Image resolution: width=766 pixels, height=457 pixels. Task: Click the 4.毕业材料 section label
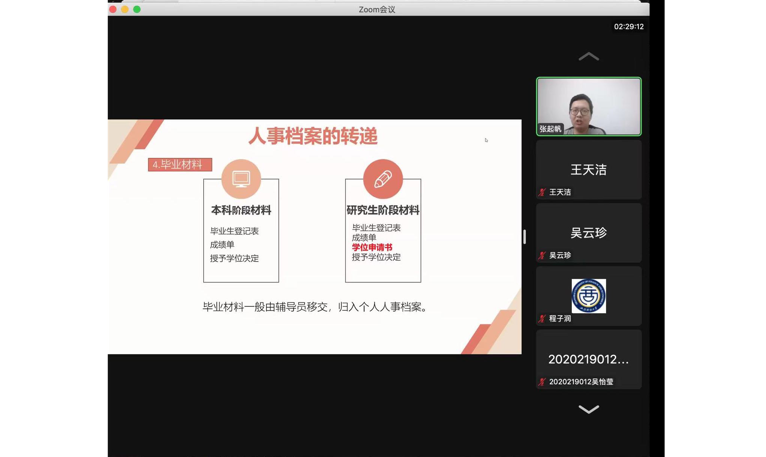pos(180,165)
